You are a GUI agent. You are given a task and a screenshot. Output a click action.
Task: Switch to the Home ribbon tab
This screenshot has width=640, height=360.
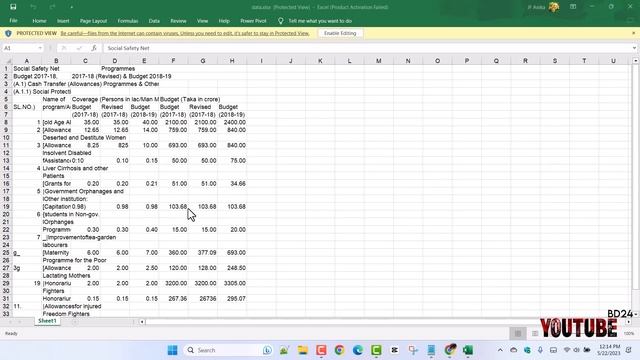point(39,21)
